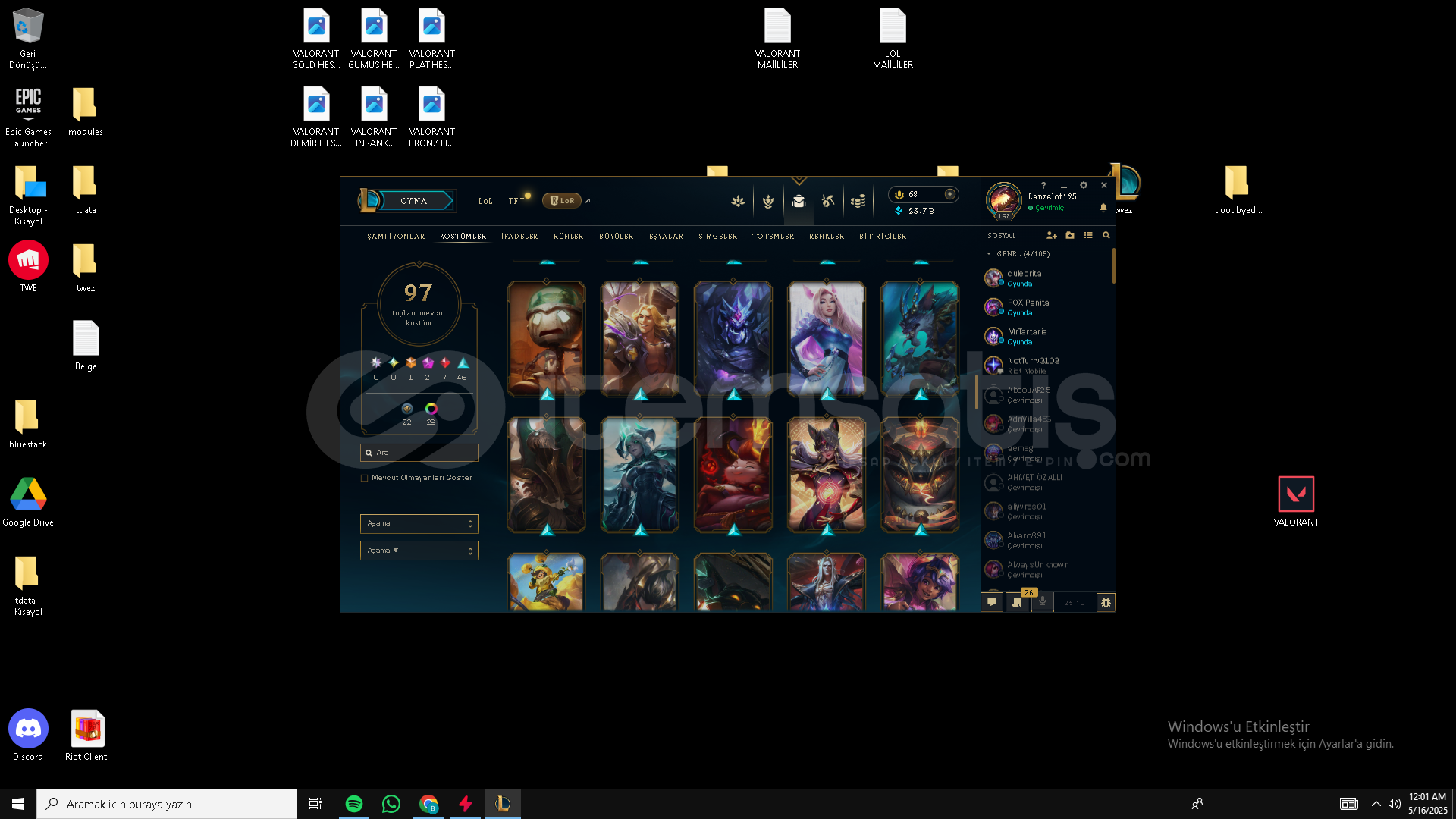Click the pink rarity gem showing 2

pyautogui.click(x=428, y=363)
